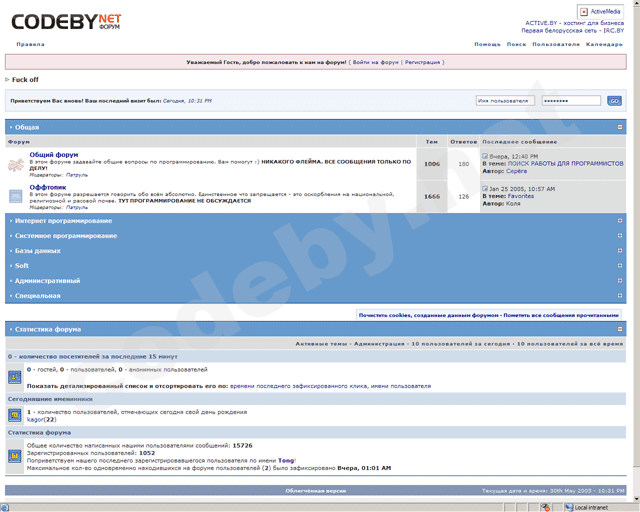The height and width of the screenshot is (512, 640).
Task: Click ACTIVE.BY хостинг для бизнеса link
Action: click(x=574, y=23)
